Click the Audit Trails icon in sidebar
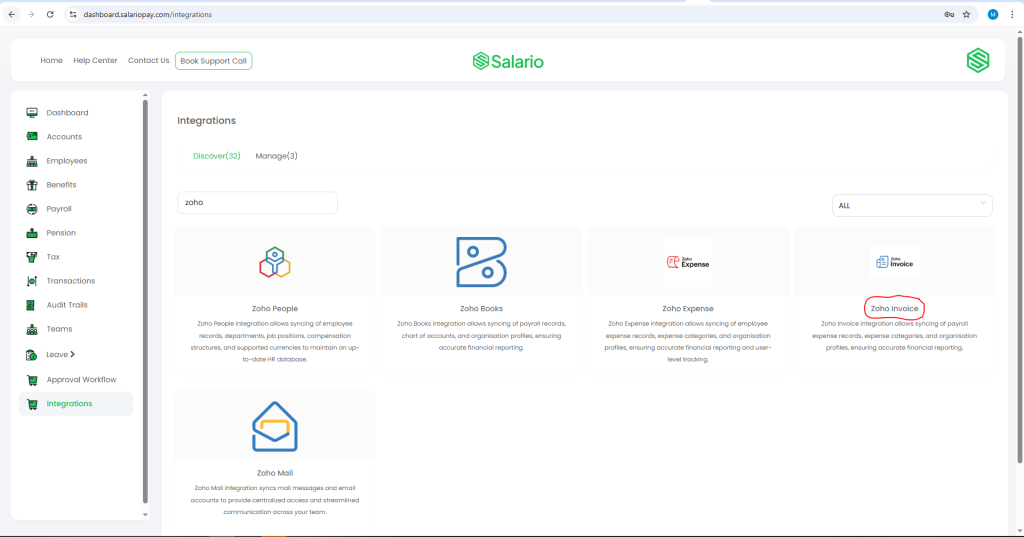The height and width of the screenshot is (537, 1024). coord(30,305)
